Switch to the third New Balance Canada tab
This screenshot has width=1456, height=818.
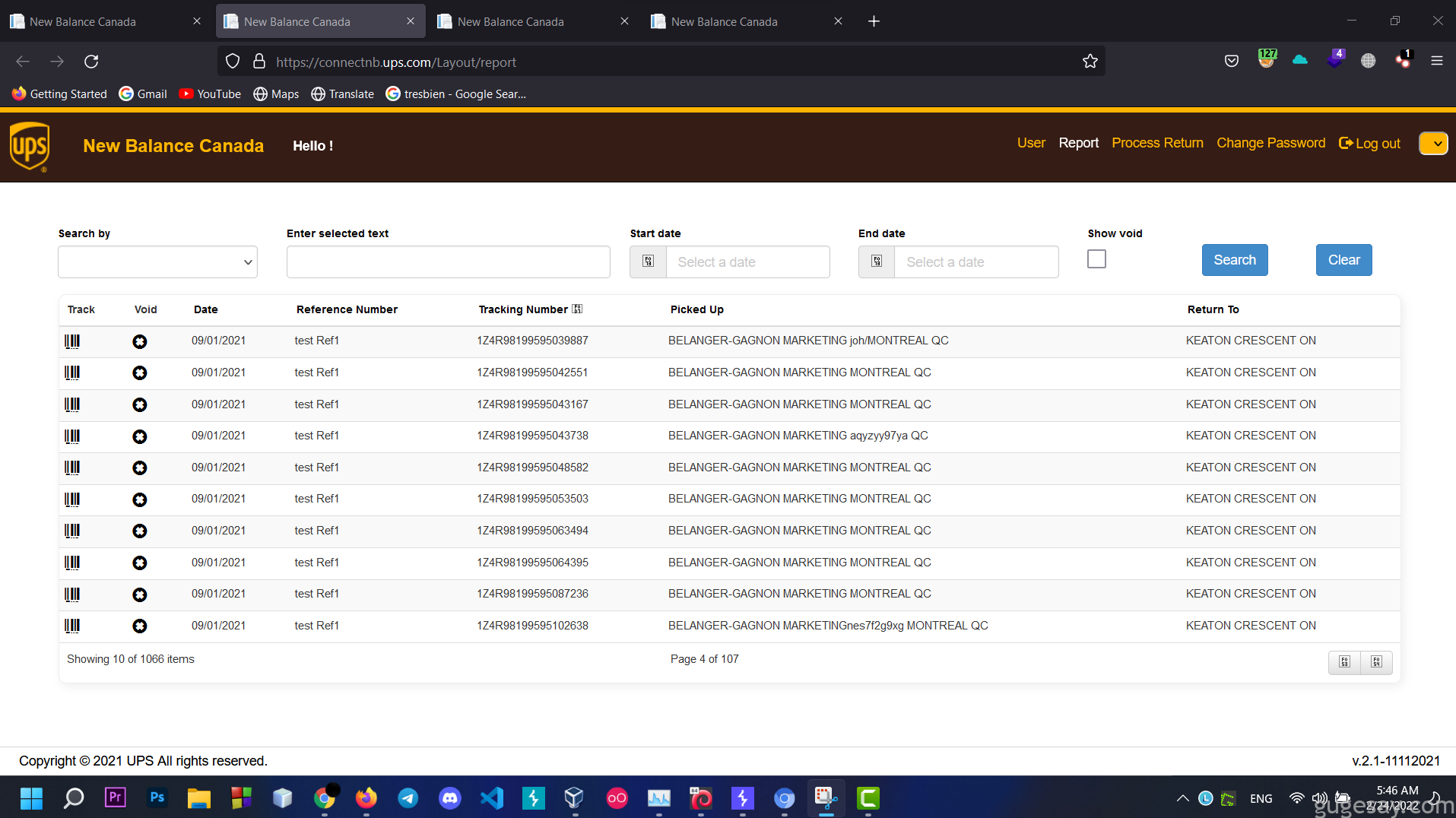click(533, 21)
